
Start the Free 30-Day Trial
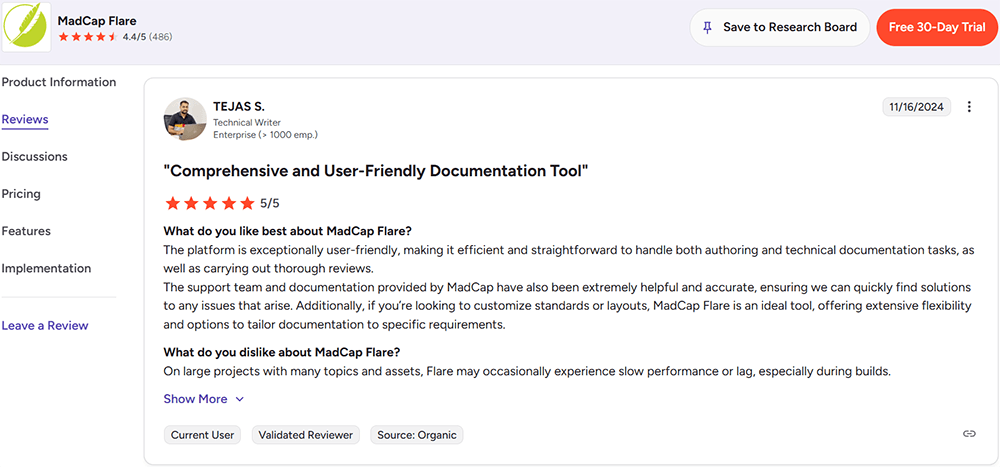click(x=937, y=27)
